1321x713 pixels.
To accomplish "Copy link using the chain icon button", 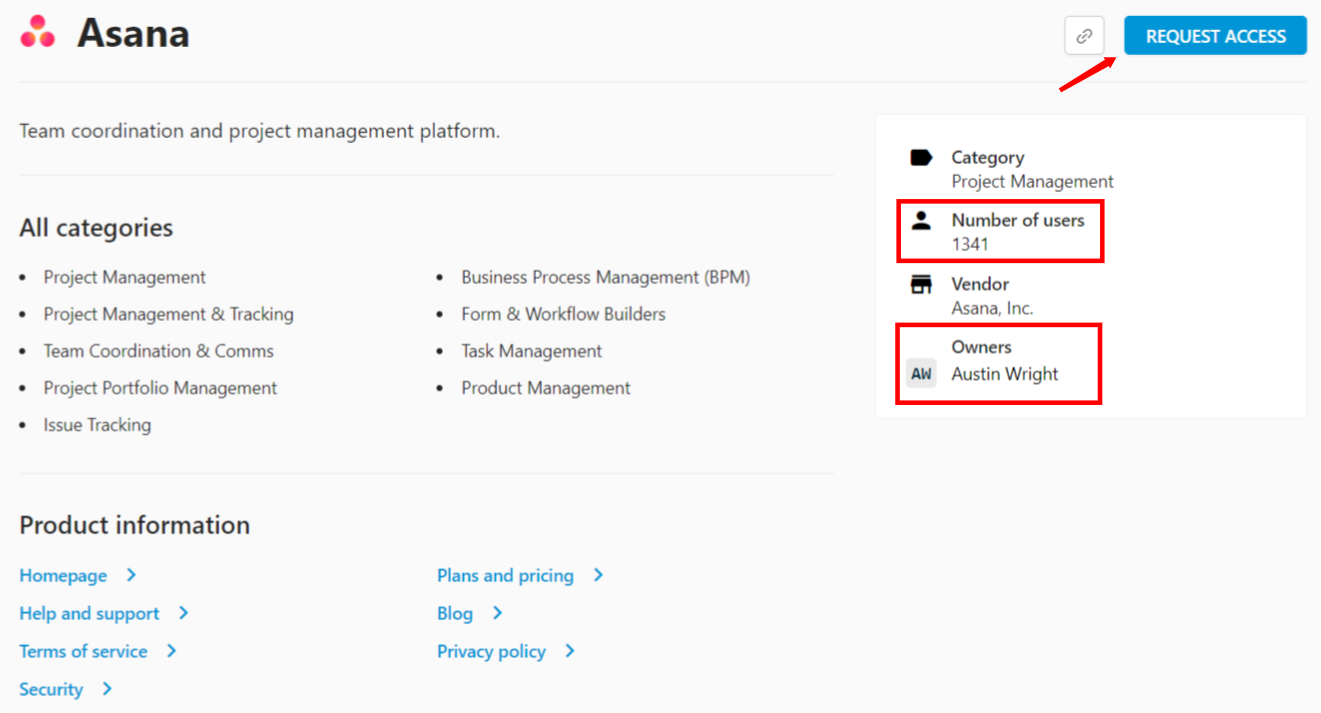I will click(x=1084, y=36).
